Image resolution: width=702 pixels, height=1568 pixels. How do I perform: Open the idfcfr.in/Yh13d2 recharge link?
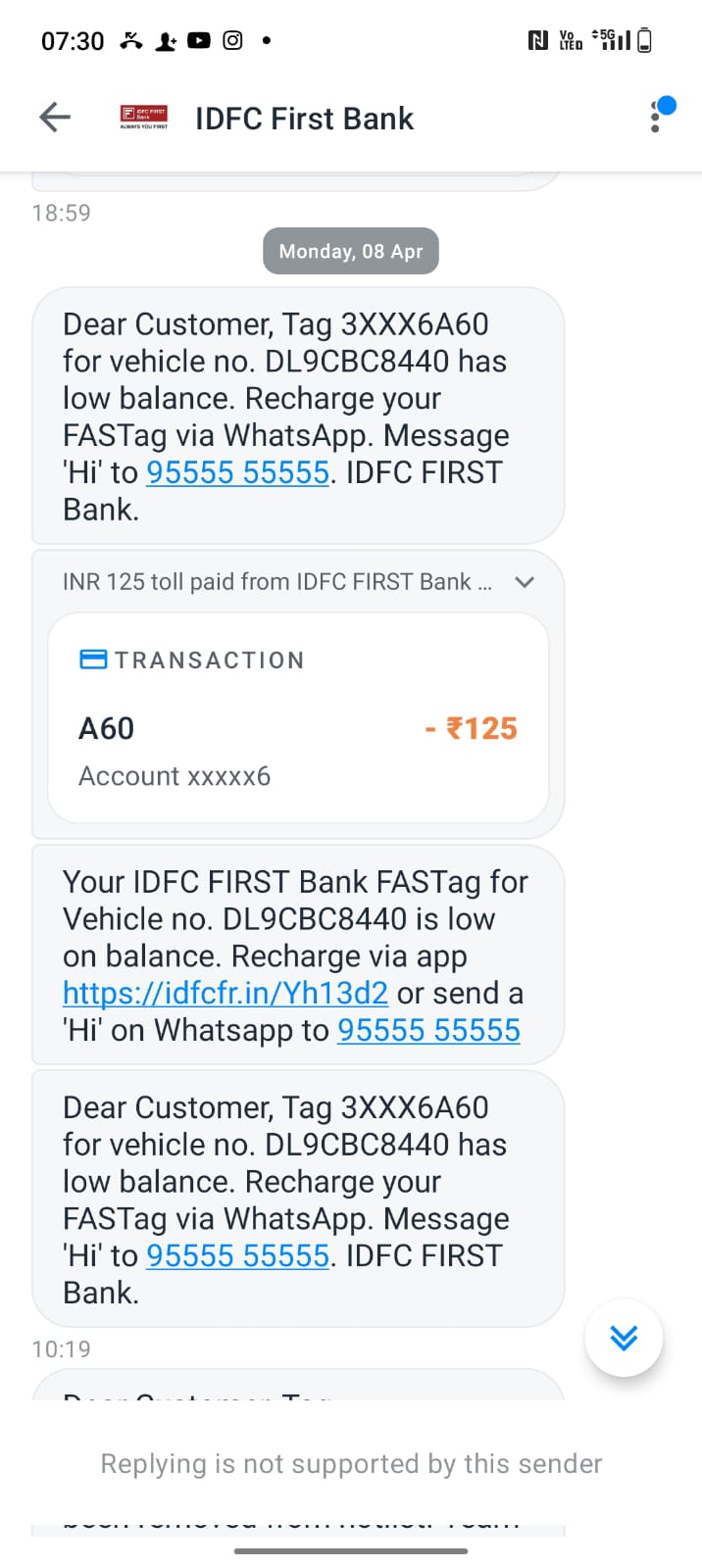pyautogui.click(x=226, y=993)
